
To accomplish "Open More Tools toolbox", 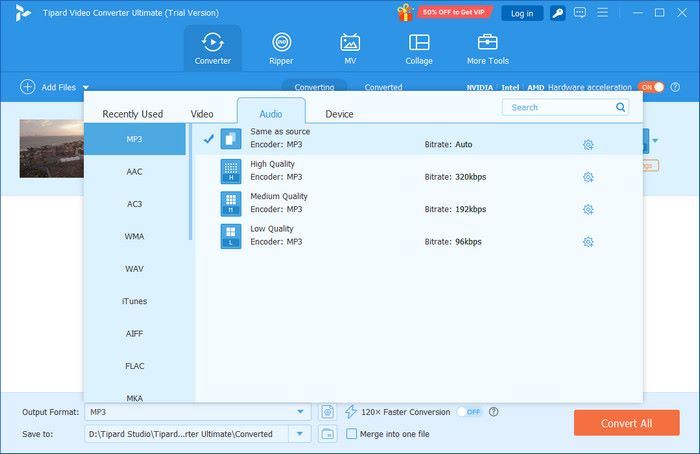I will (488, 49).
